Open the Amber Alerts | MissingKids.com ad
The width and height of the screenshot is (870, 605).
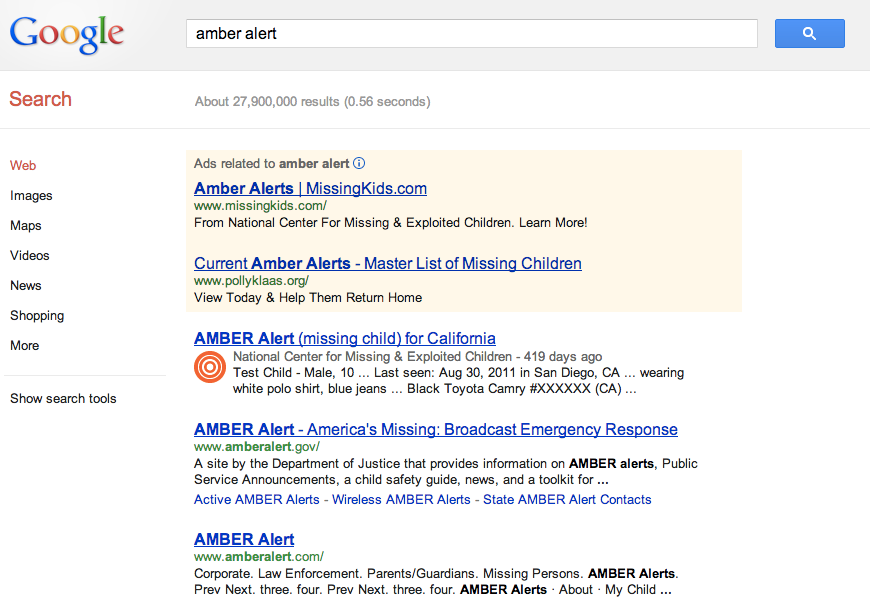[x=310, y=189]
